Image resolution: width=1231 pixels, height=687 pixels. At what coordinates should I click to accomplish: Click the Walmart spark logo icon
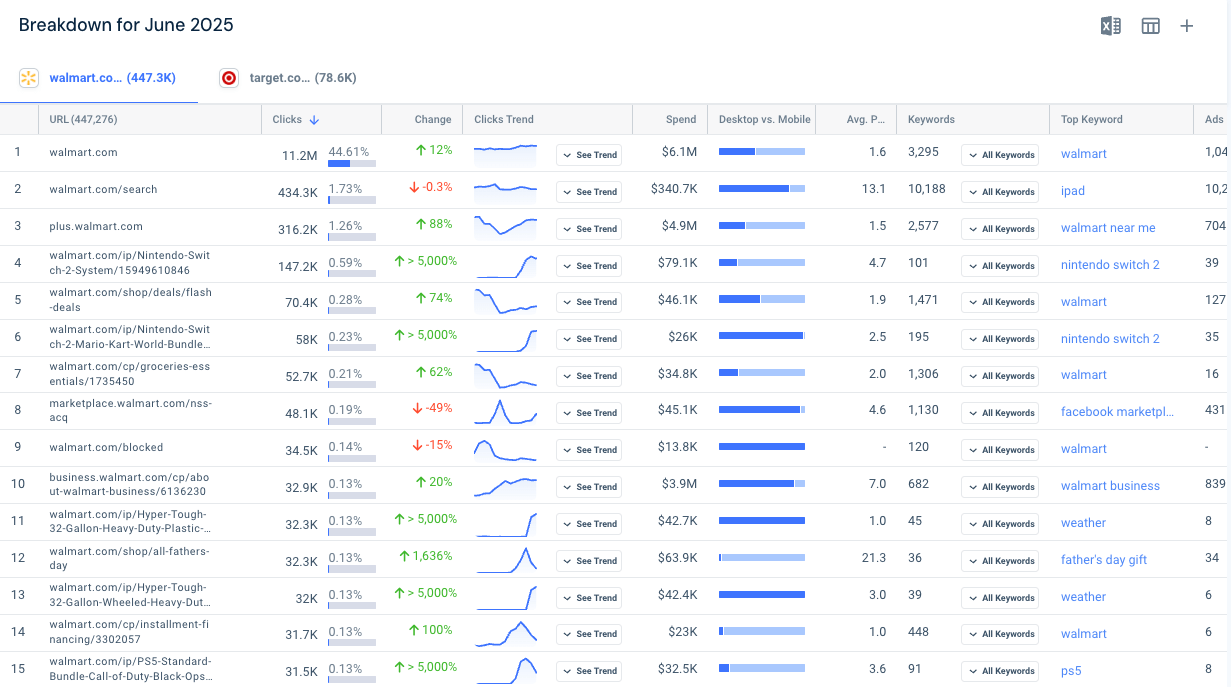(x=29, y=77)
